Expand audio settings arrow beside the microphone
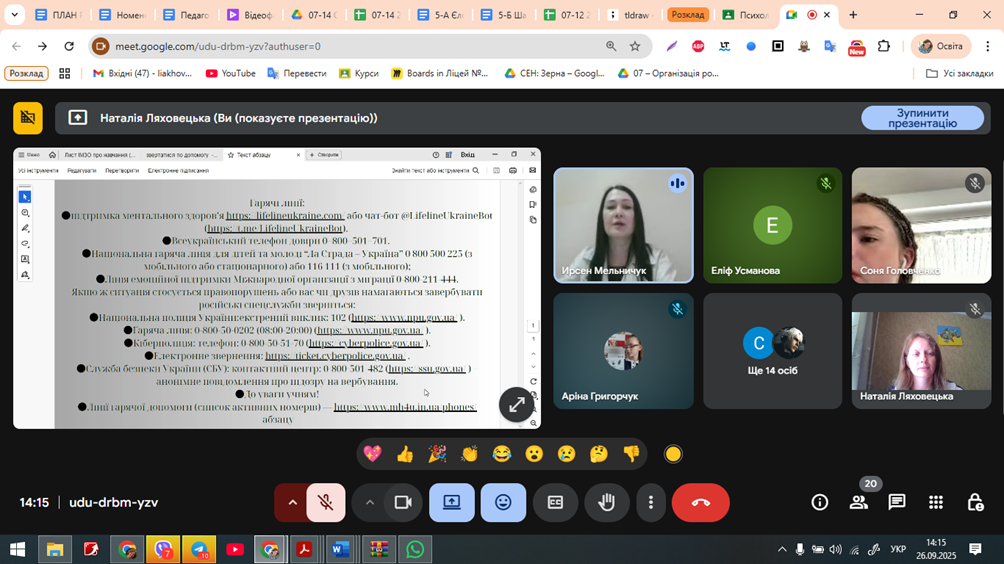The width and height of the screenshot is (1004, 564). (x=292, y=503)
